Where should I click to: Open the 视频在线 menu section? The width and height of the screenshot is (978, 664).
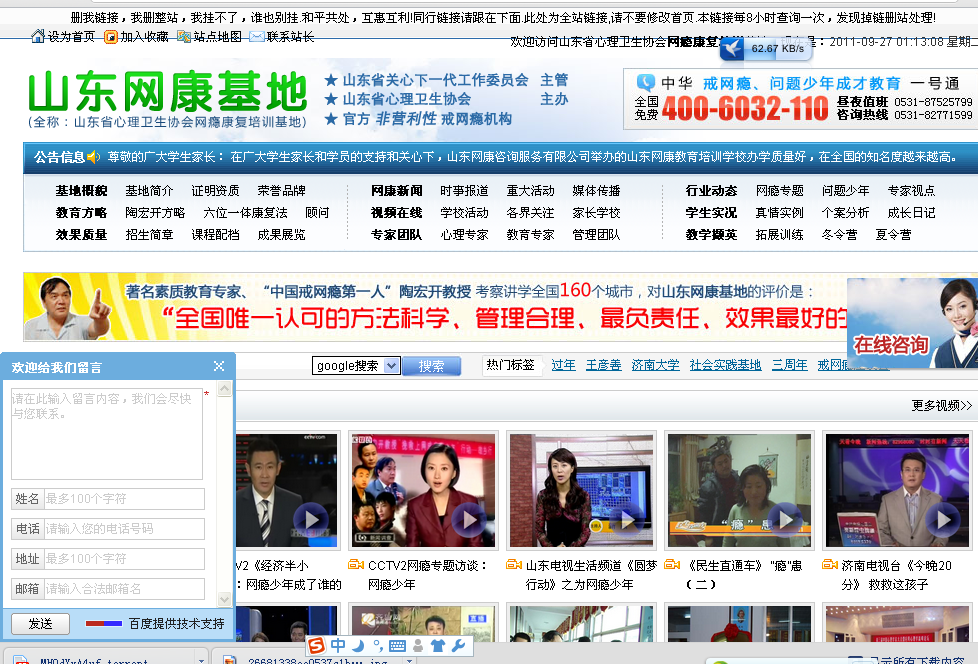[397, 213]
